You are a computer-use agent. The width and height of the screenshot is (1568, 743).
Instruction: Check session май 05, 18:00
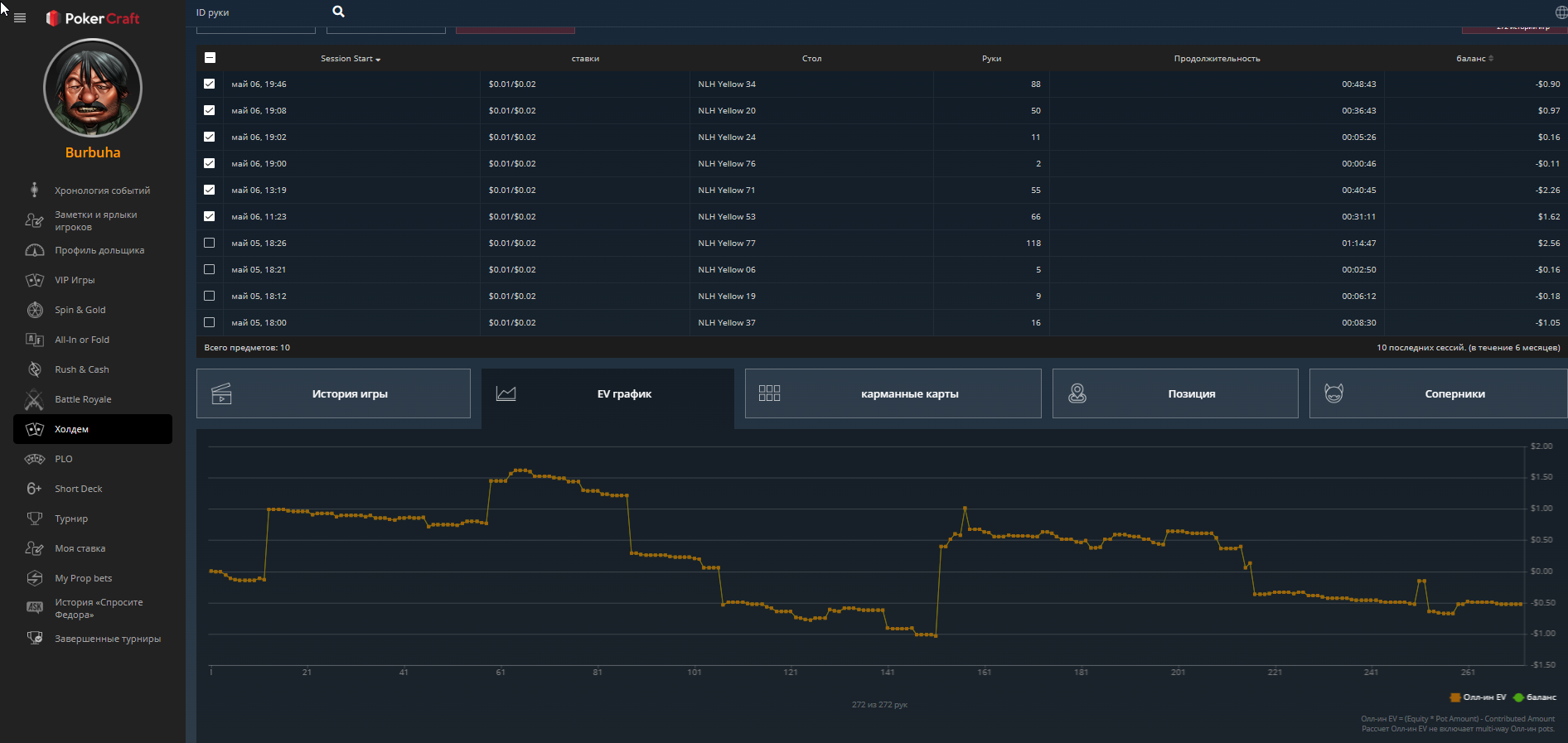209,322
